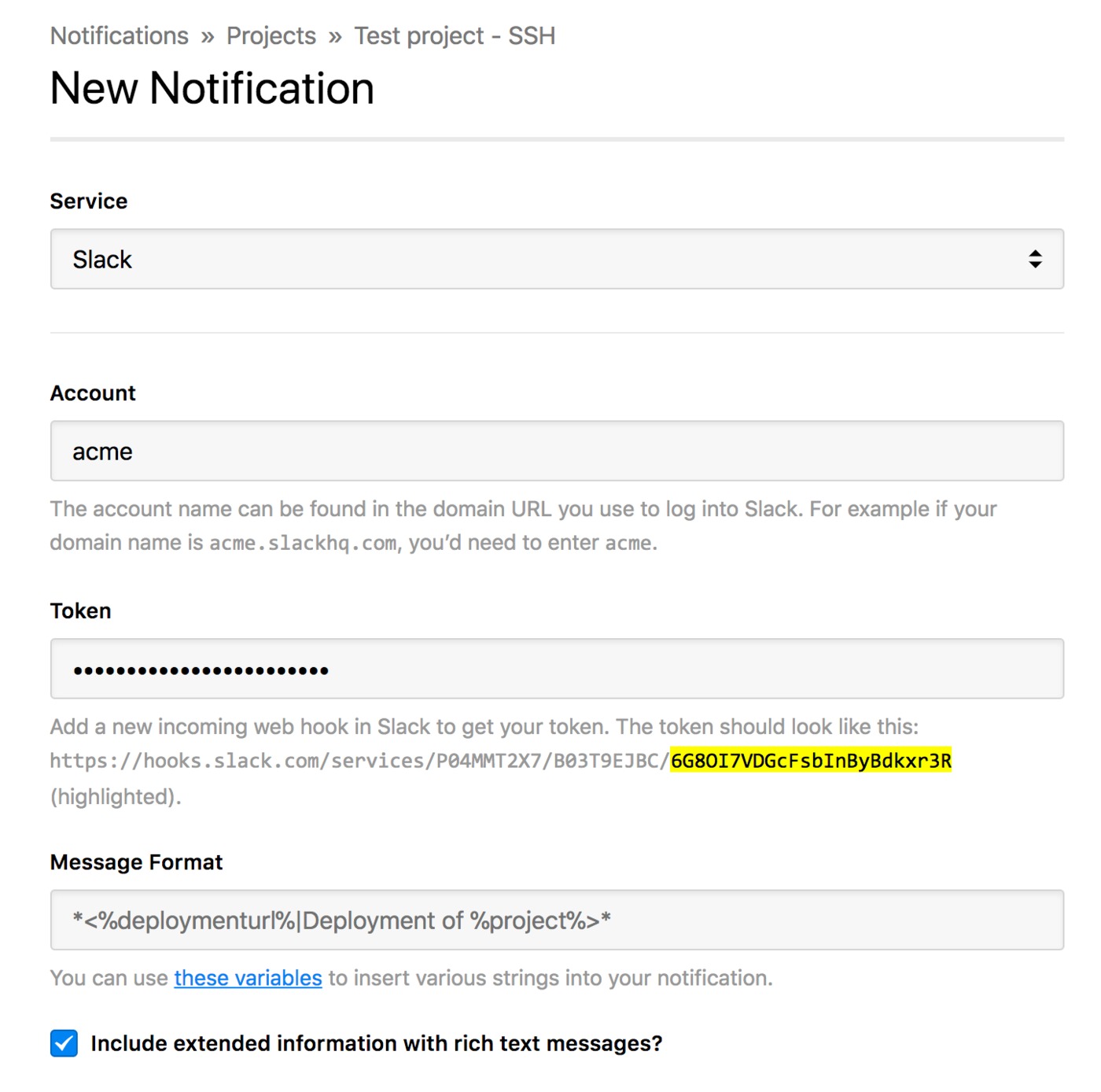Screen dimensions: 1101x1092
Task: Open the Service dropdown showing Slack
Action: pos(557,259)
